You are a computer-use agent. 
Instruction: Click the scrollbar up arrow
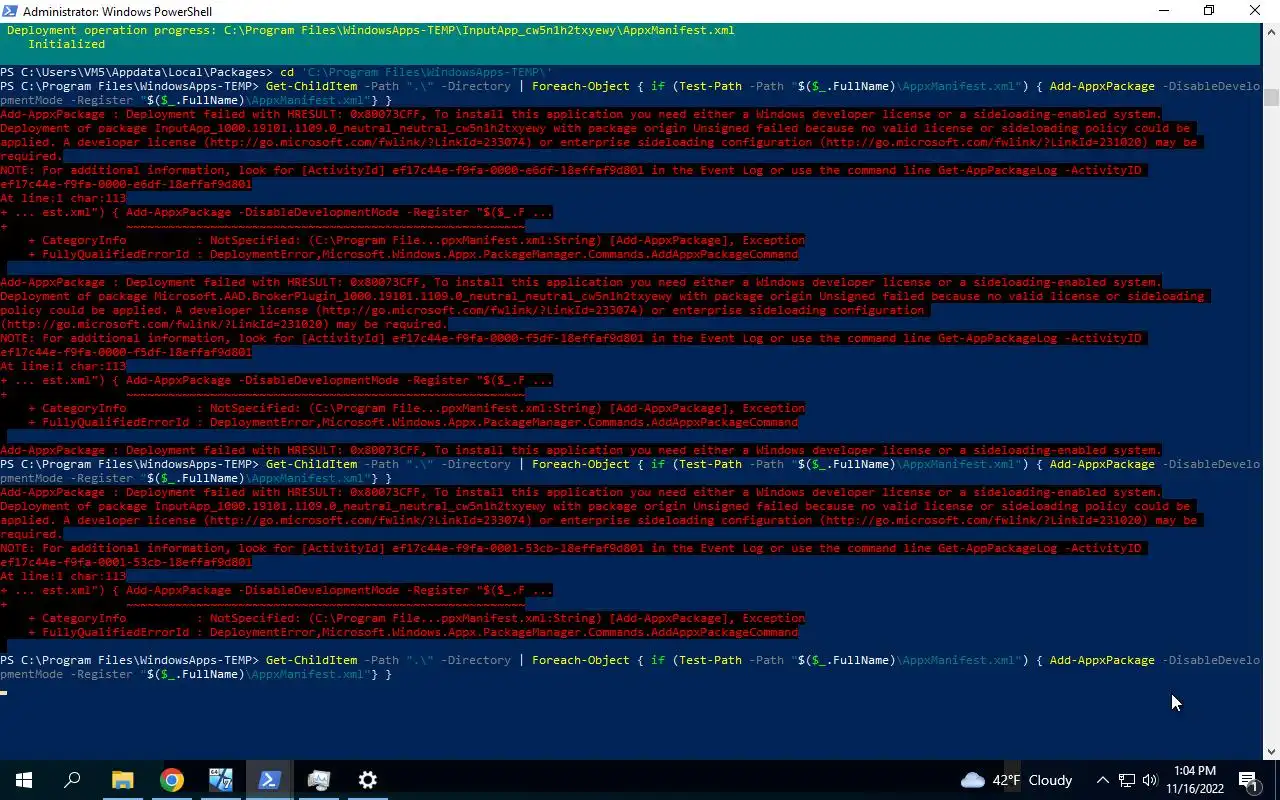tap(1271, 30)
